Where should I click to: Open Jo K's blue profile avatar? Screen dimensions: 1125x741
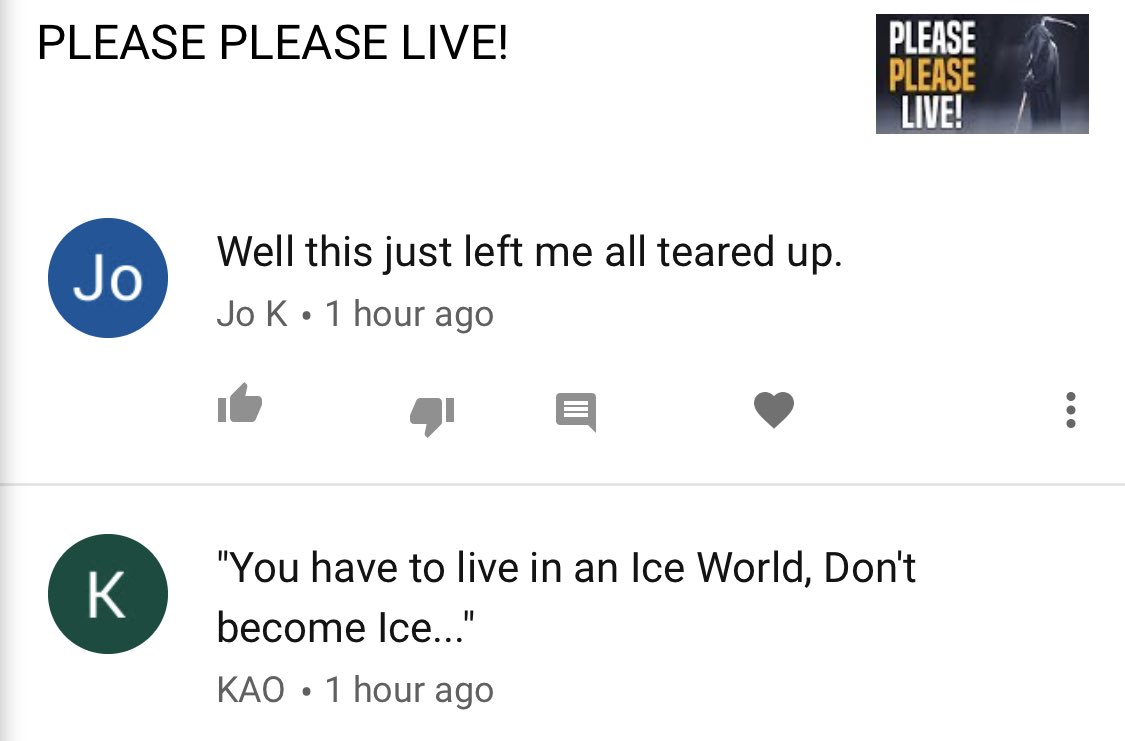[x=108, y=278]
